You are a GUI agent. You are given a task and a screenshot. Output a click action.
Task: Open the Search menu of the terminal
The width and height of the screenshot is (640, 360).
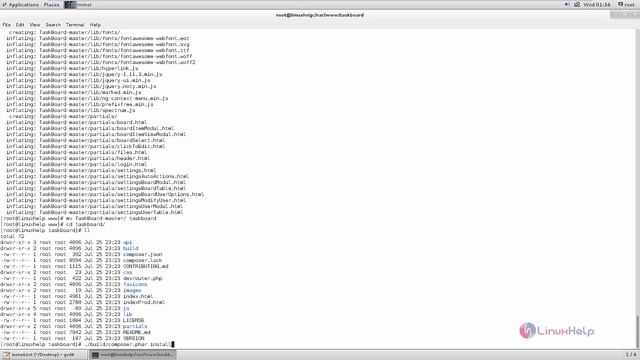point(53,25)
